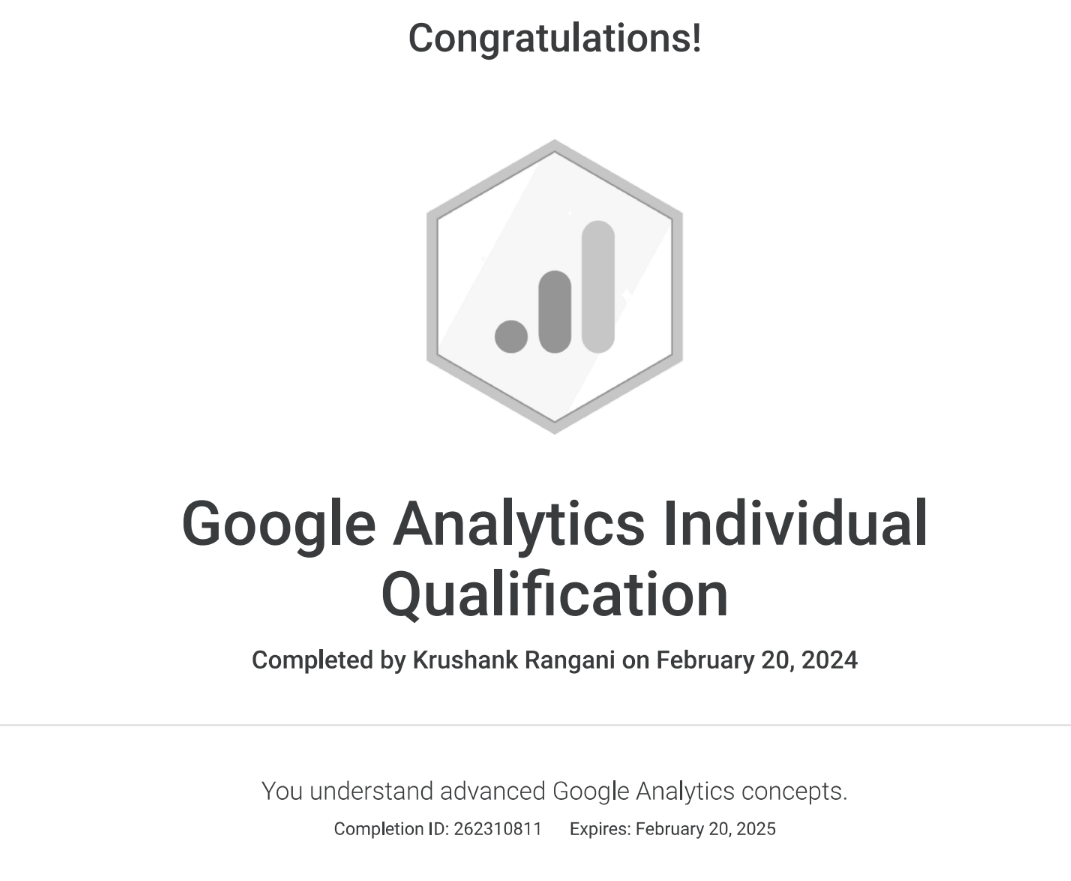The width and height of the screenshot is (1071, 881).
Task: Click the gray hexagon border of the badge
Action: tap(432, 286)
